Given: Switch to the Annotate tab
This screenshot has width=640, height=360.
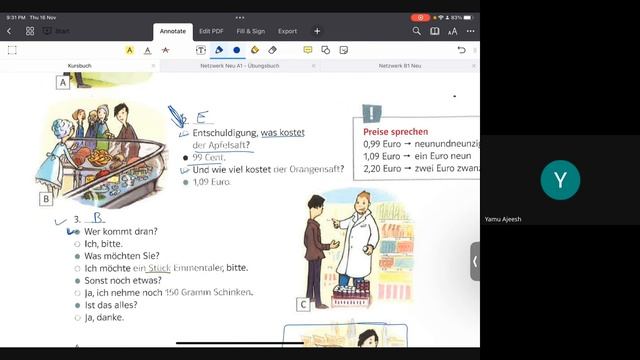Looking at the screenshot, I should pos(173,31).
